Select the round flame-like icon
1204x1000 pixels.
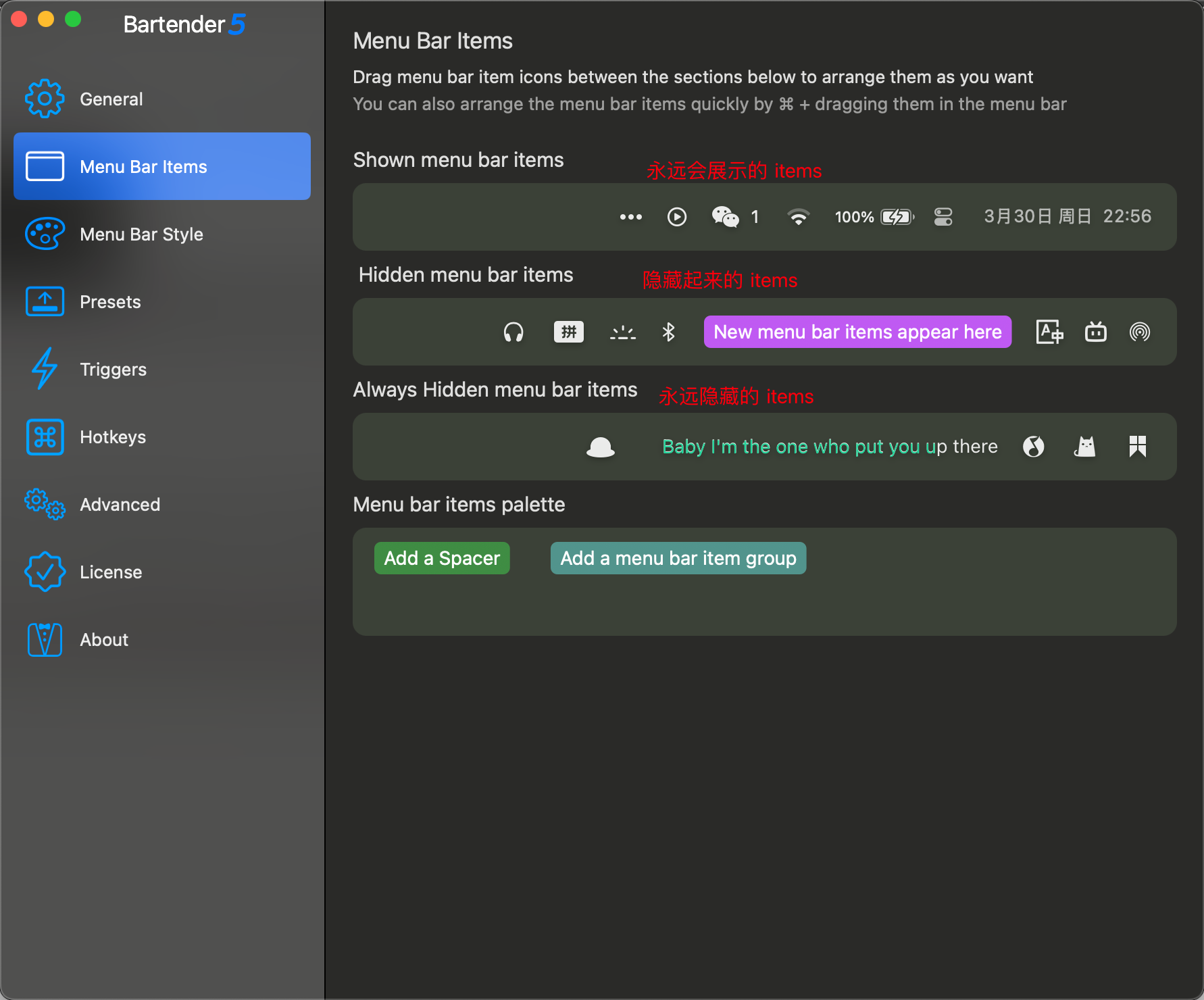[1034, 447]
